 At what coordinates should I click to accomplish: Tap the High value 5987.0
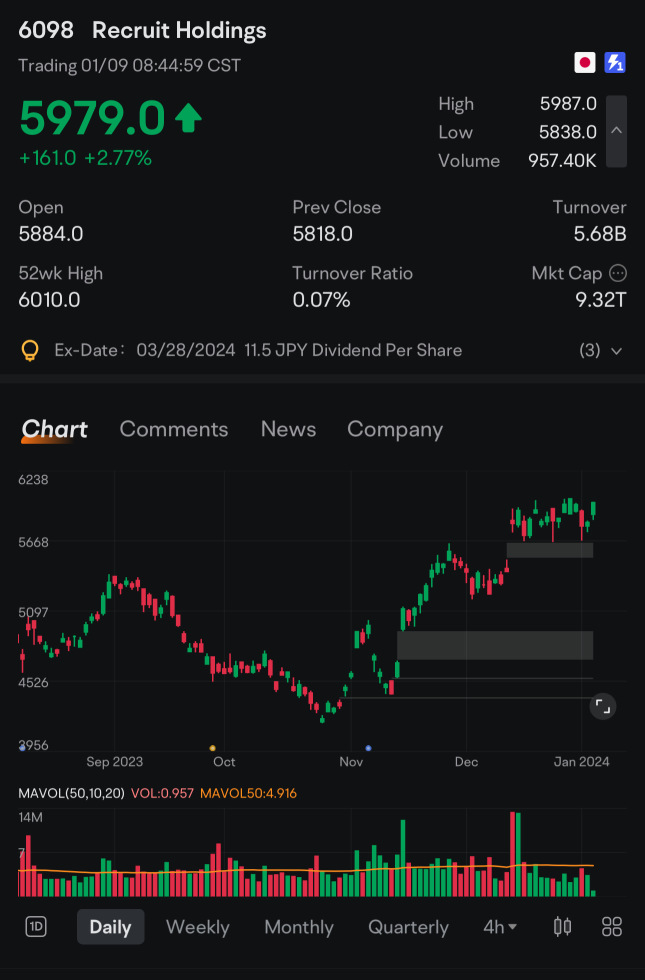point(568,104)
